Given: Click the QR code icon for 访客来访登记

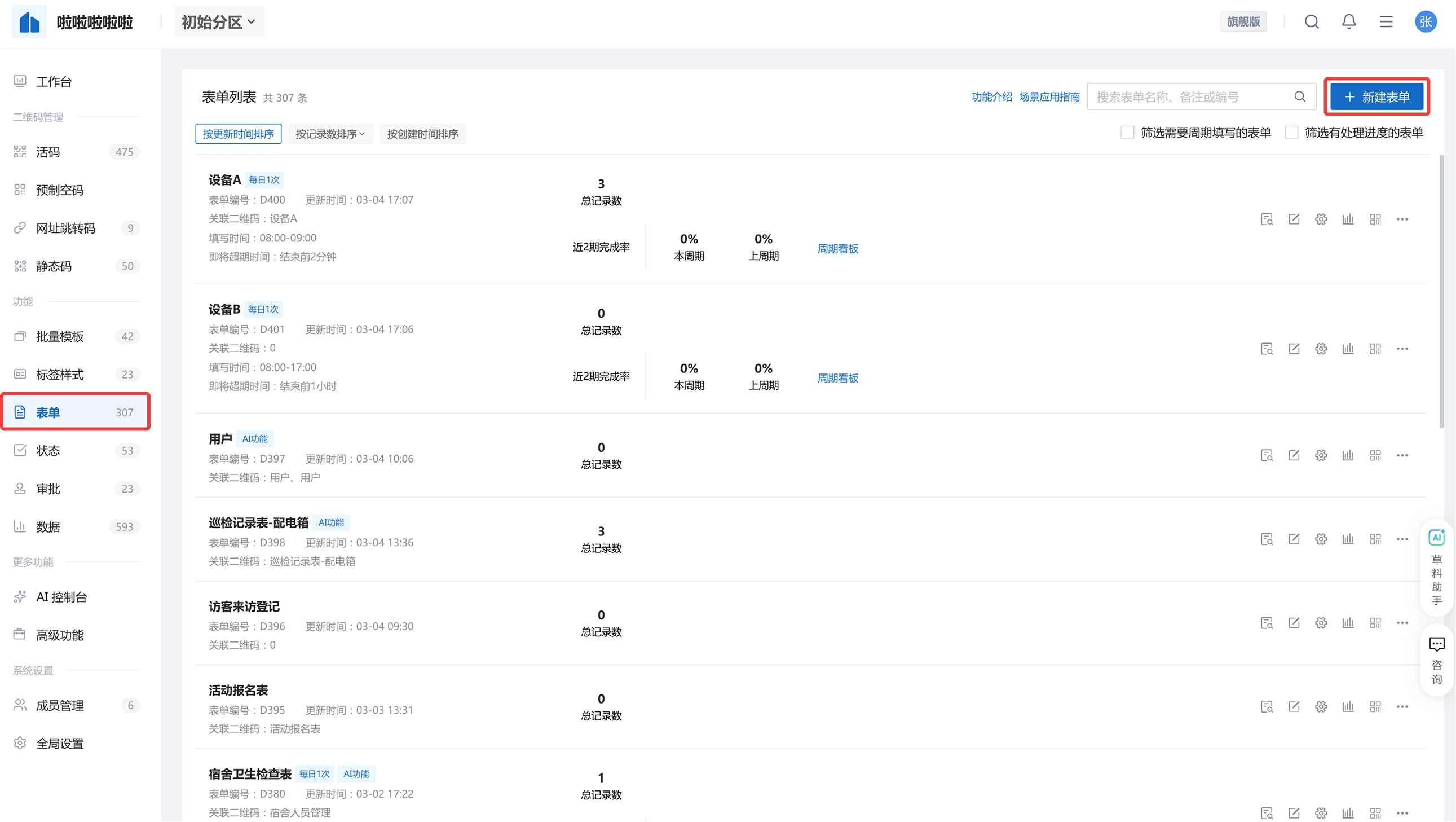Looking at the screenshot, I should 1375,623.
